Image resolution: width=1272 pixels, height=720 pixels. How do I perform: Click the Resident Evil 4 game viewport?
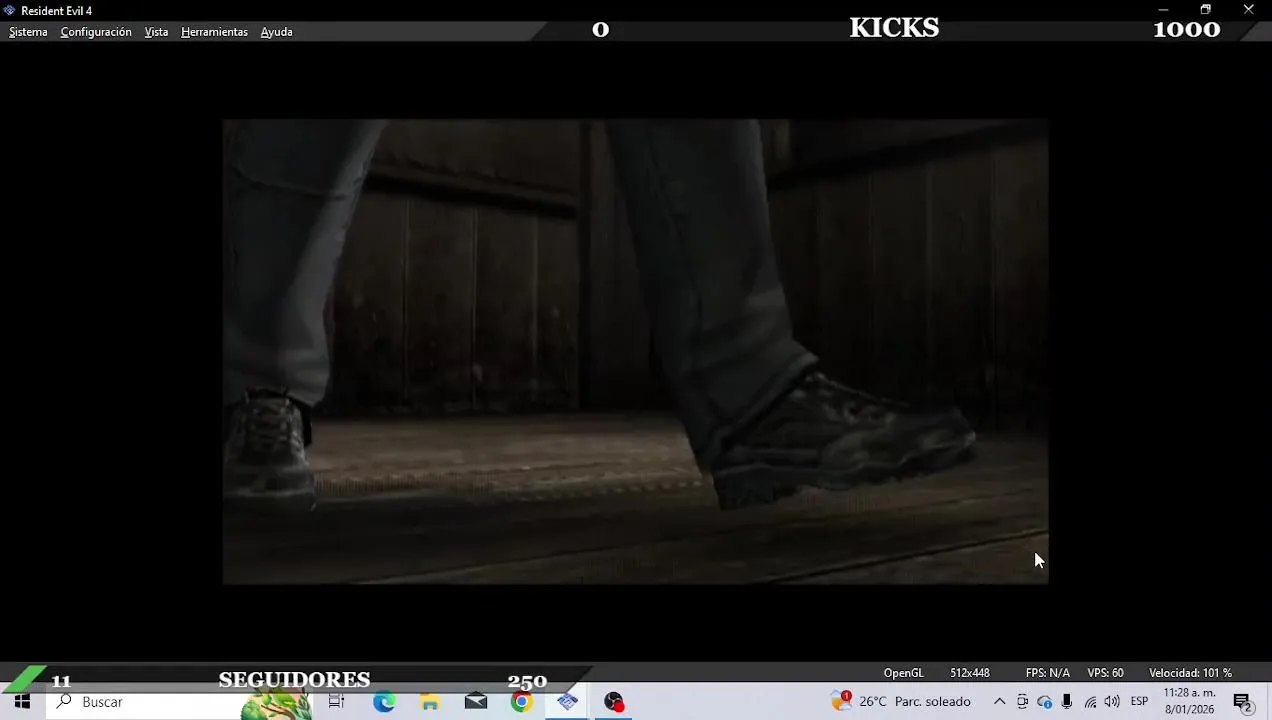point(635,351)
